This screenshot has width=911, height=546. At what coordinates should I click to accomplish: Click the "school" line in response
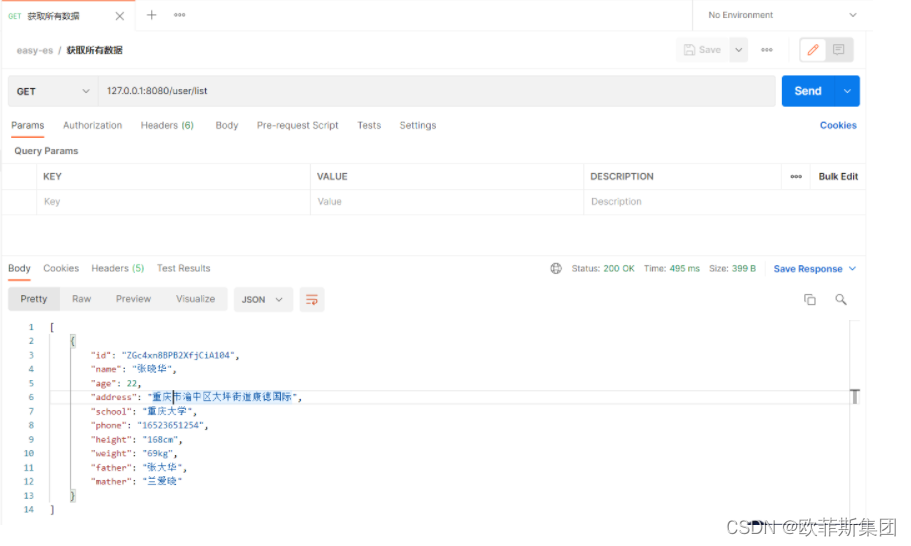(x=144, y=411)
